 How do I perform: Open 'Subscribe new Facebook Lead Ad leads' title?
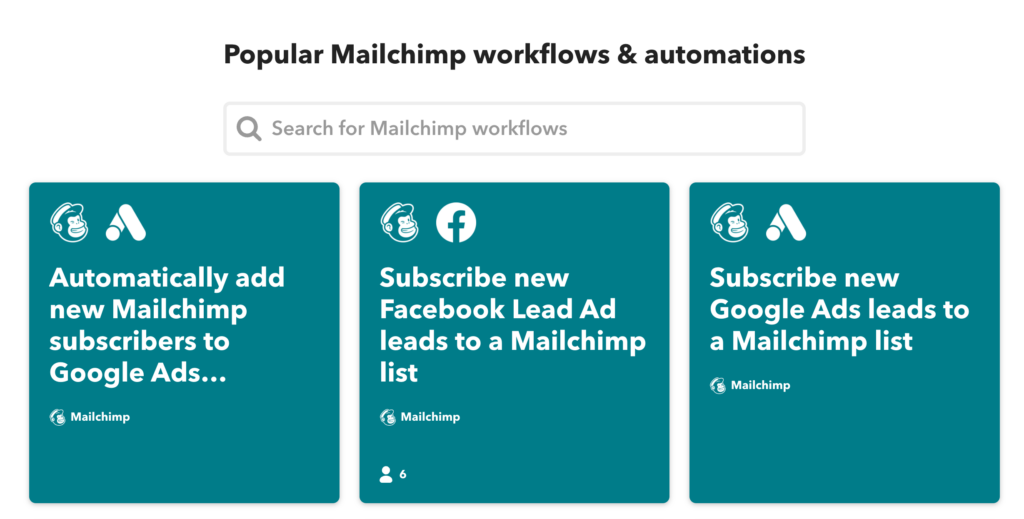[513, 325]
